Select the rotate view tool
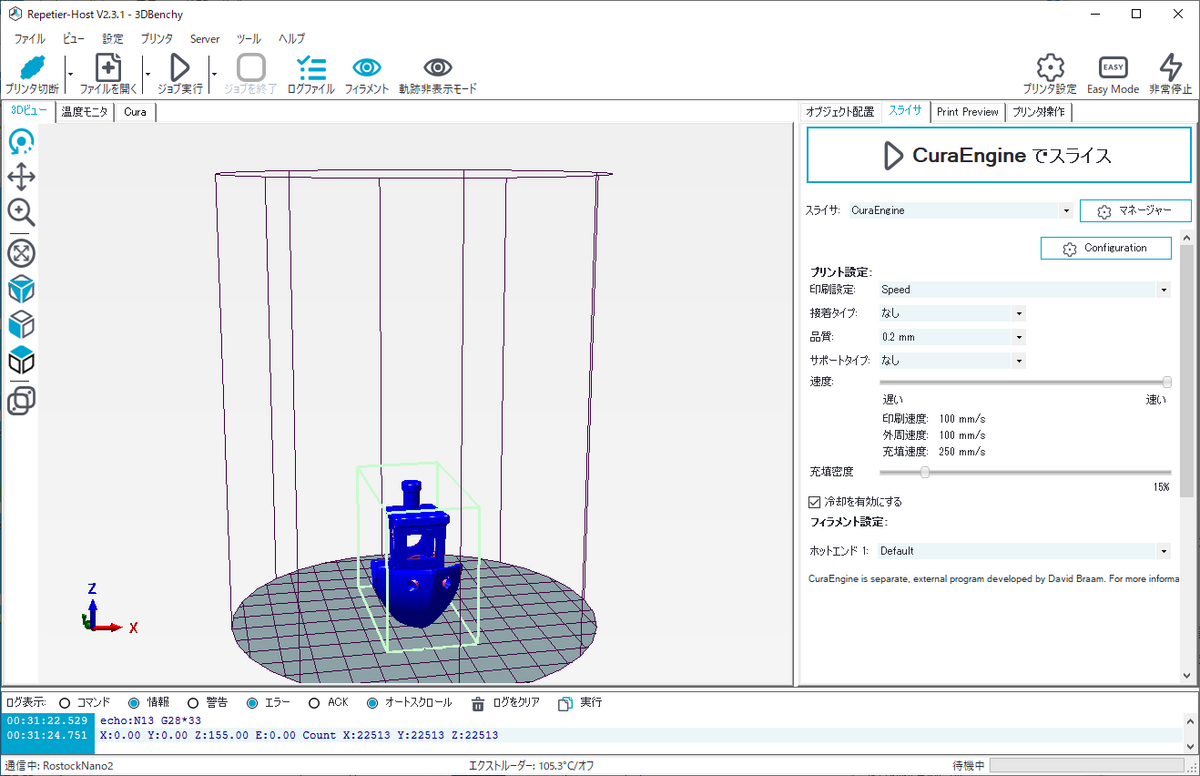Image resolution: width=1200 pixels, height=776 pixels. click(x=21, y=143)
